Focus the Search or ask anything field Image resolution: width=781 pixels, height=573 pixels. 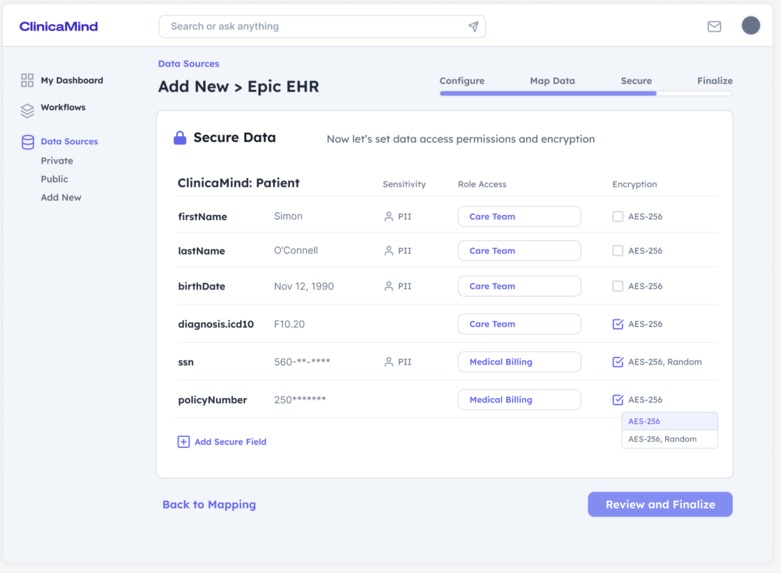tap(322, 26)
